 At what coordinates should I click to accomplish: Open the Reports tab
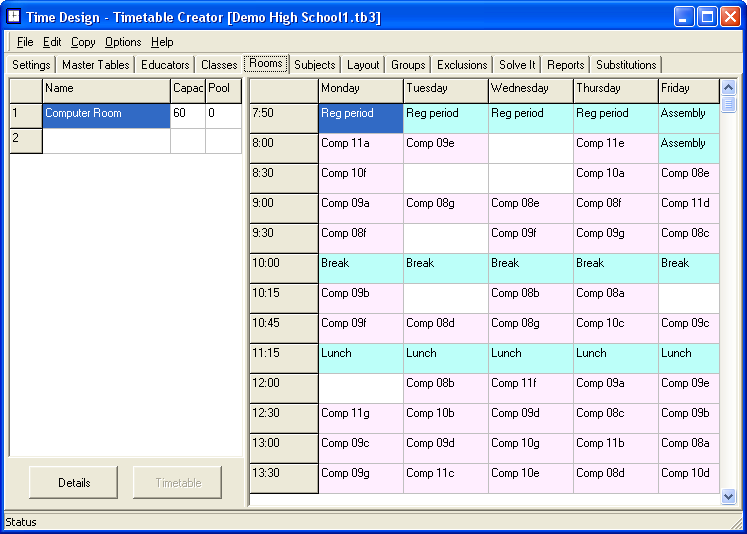pyautogui.click(x=565, y=65)
